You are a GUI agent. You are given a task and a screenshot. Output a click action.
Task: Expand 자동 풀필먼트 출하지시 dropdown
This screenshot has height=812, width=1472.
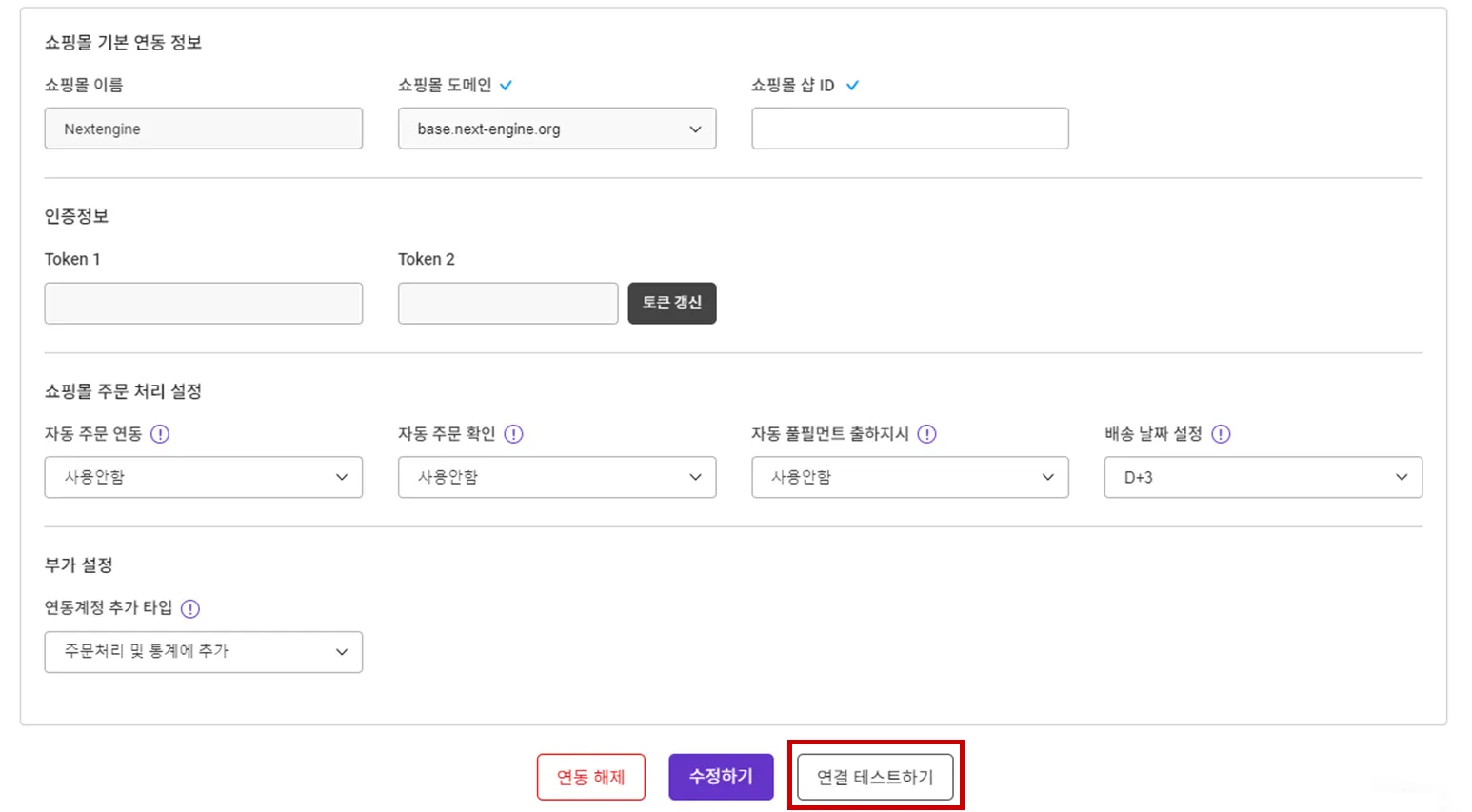click(909, 477)
